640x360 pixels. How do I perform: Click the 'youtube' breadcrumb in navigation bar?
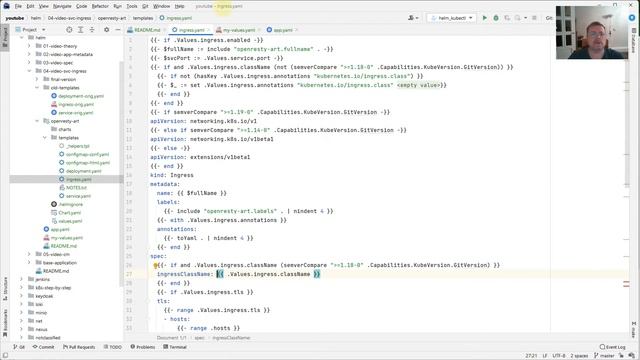(x=15, y=18)
